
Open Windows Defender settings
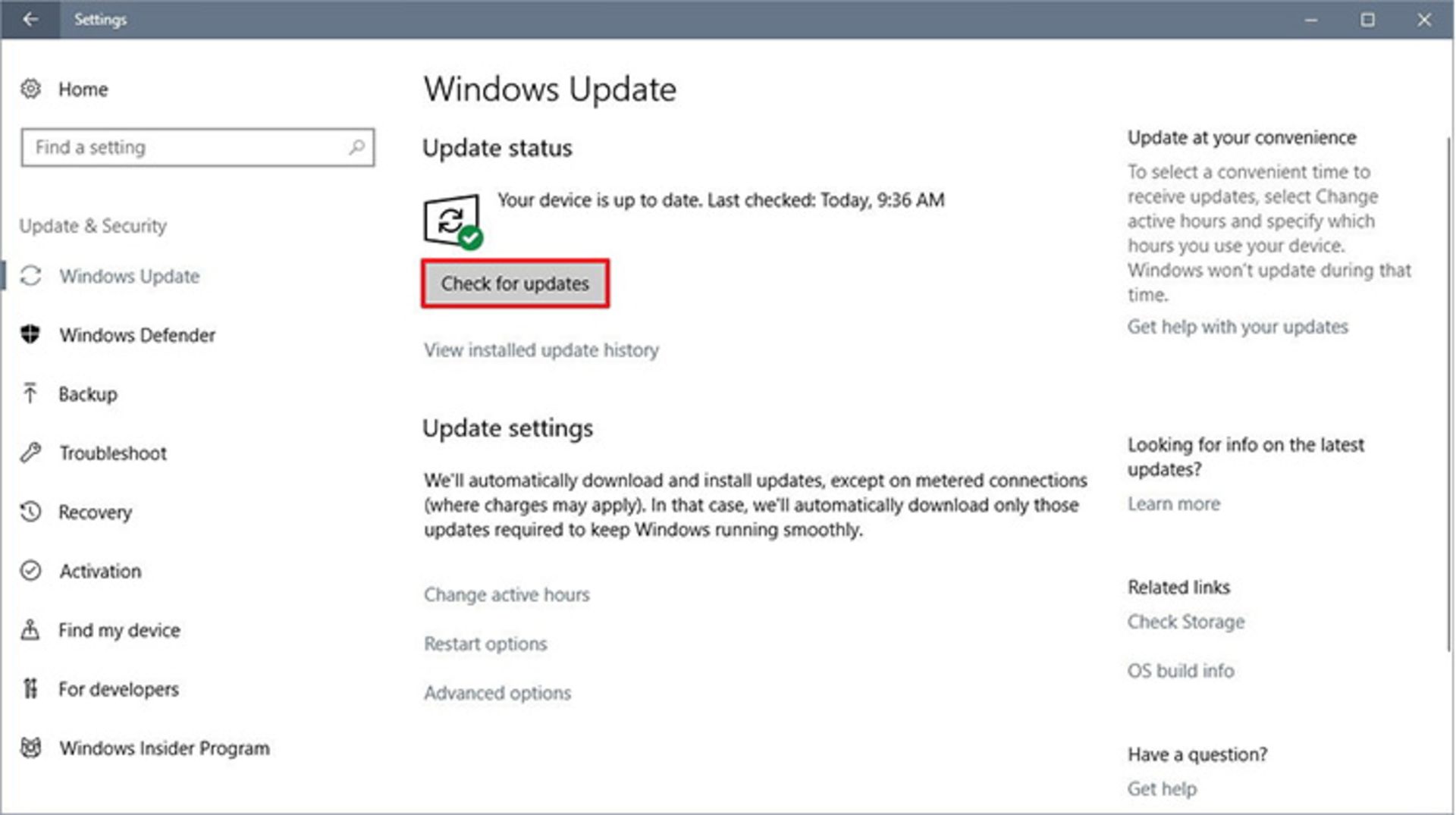tap(137, 335)
